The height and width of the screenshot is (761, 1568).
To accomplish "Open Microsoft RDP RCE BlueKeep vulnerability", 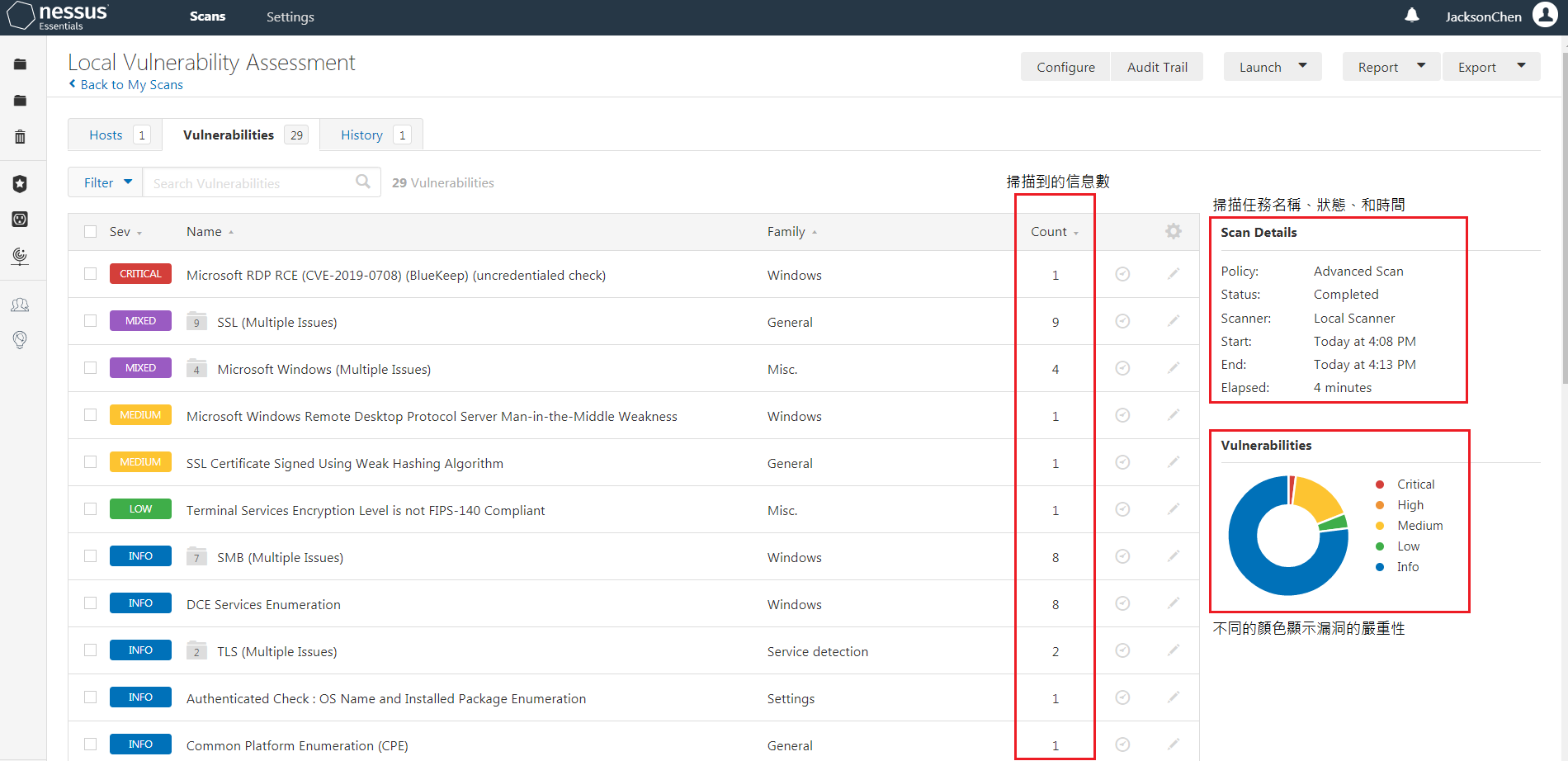I will point(396,275).
